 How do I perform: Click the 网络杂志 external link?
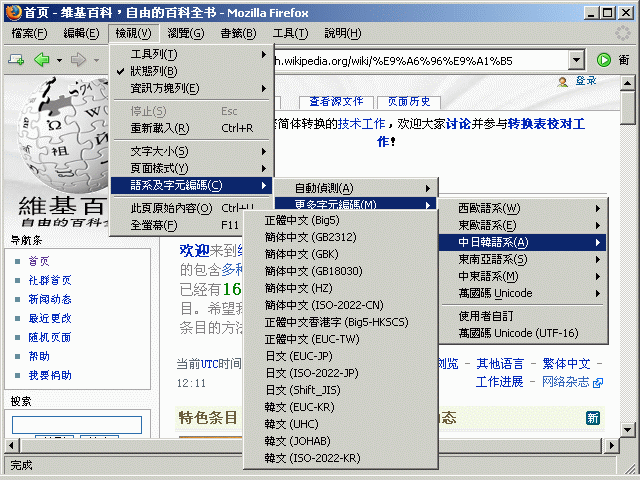[565, 383]
